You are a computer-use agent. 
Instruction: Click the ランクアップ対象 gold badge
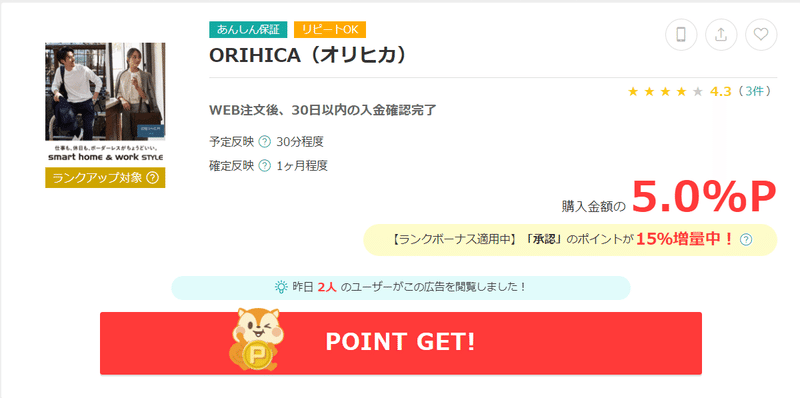[x=105, y=178]
